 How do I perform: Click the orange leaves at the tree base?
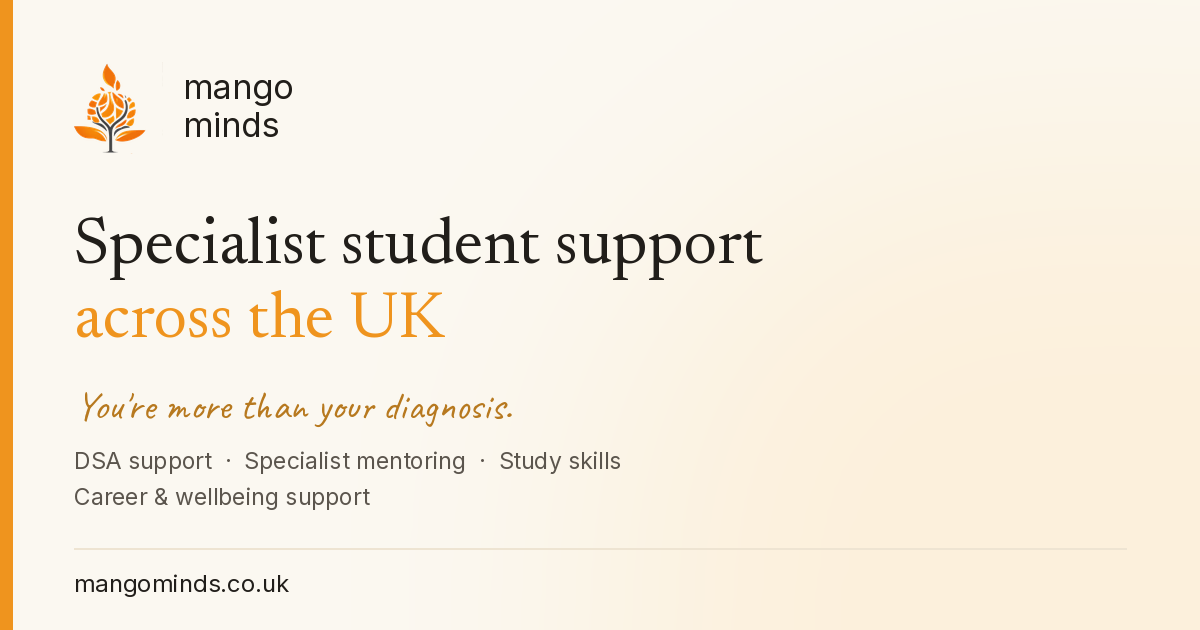tap(110, 133)
